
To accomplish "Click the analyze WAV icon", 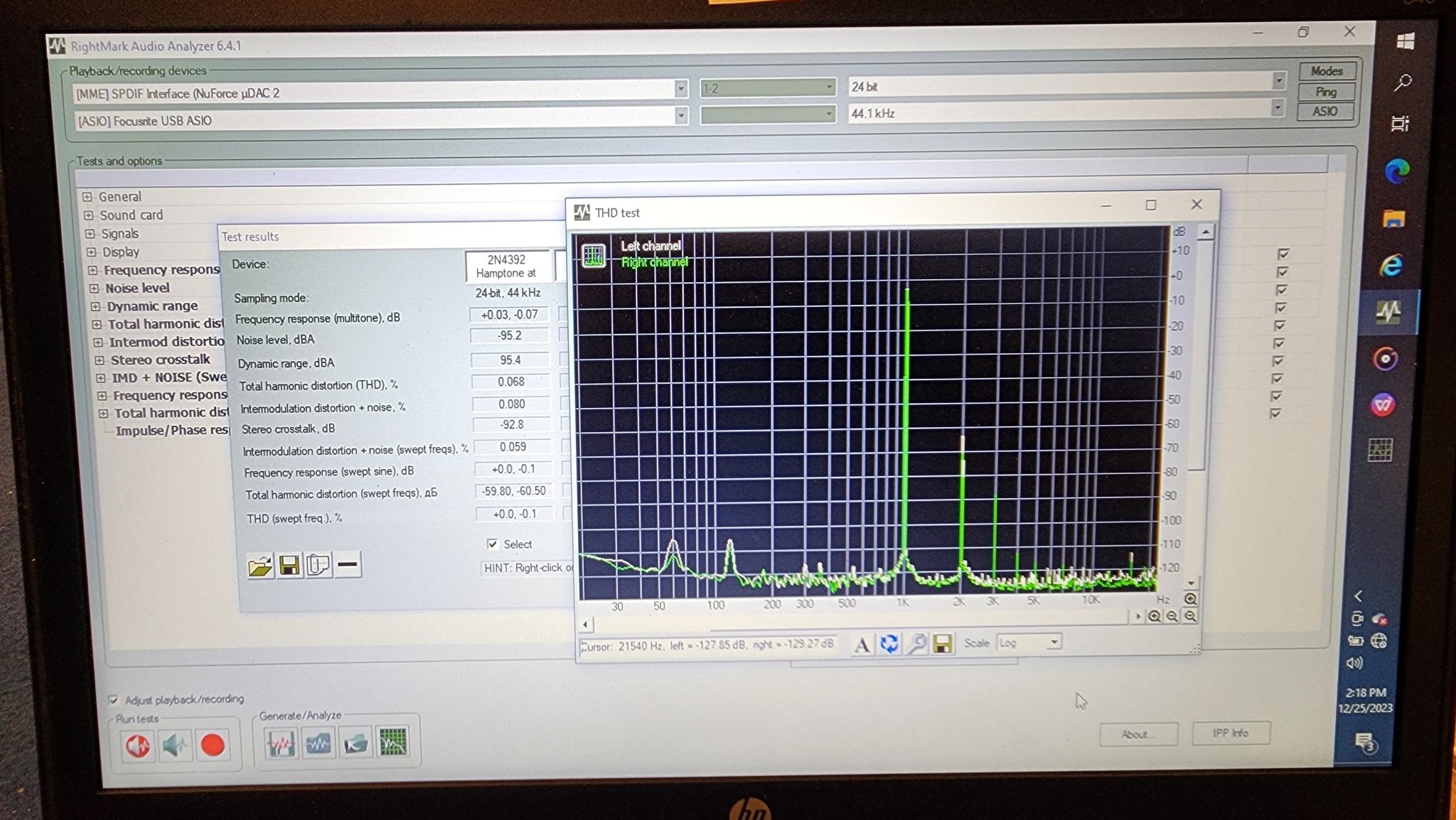I will point(318,743).
